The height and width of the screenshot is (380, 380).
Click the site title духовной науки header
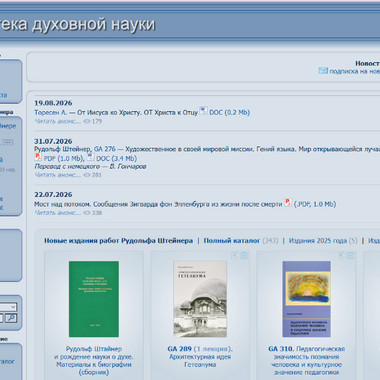[x=77, y=25]
